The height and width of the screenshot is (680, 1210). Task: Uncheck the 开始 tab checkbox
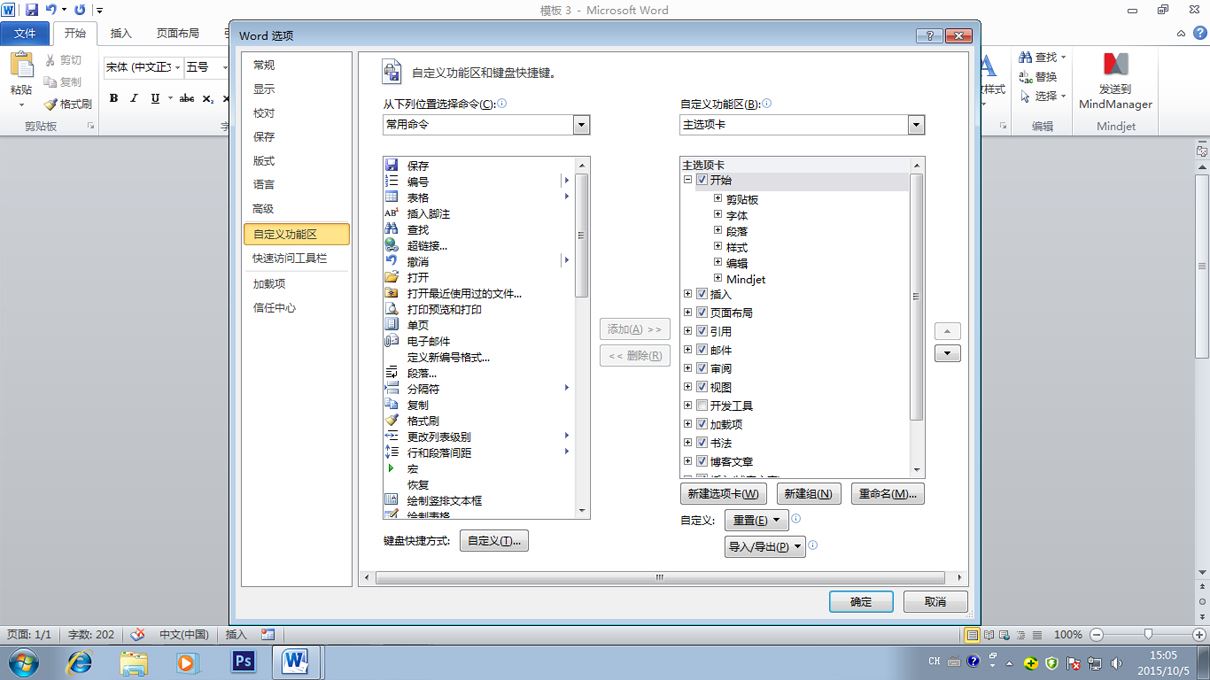(x=702, y=180)
